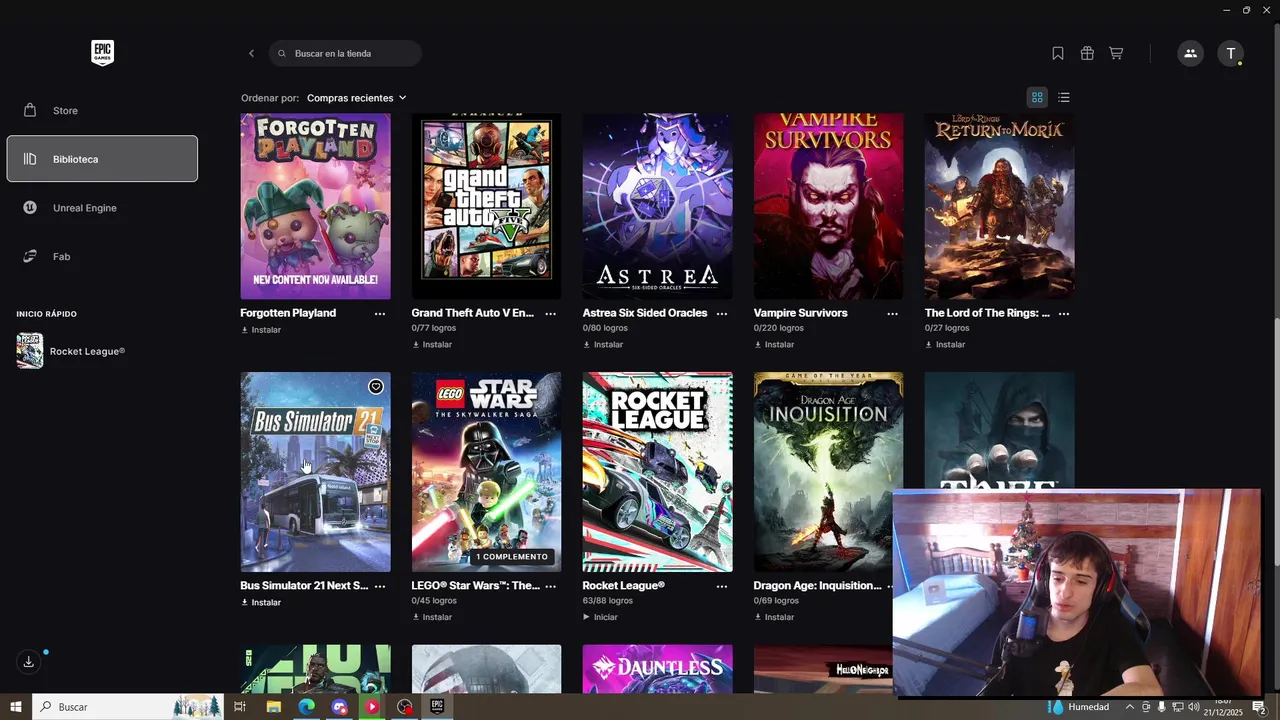Select the Grand Theft Auto V cover
Viewport: 1280px width, 720px height.
click(x=486, y=206)
